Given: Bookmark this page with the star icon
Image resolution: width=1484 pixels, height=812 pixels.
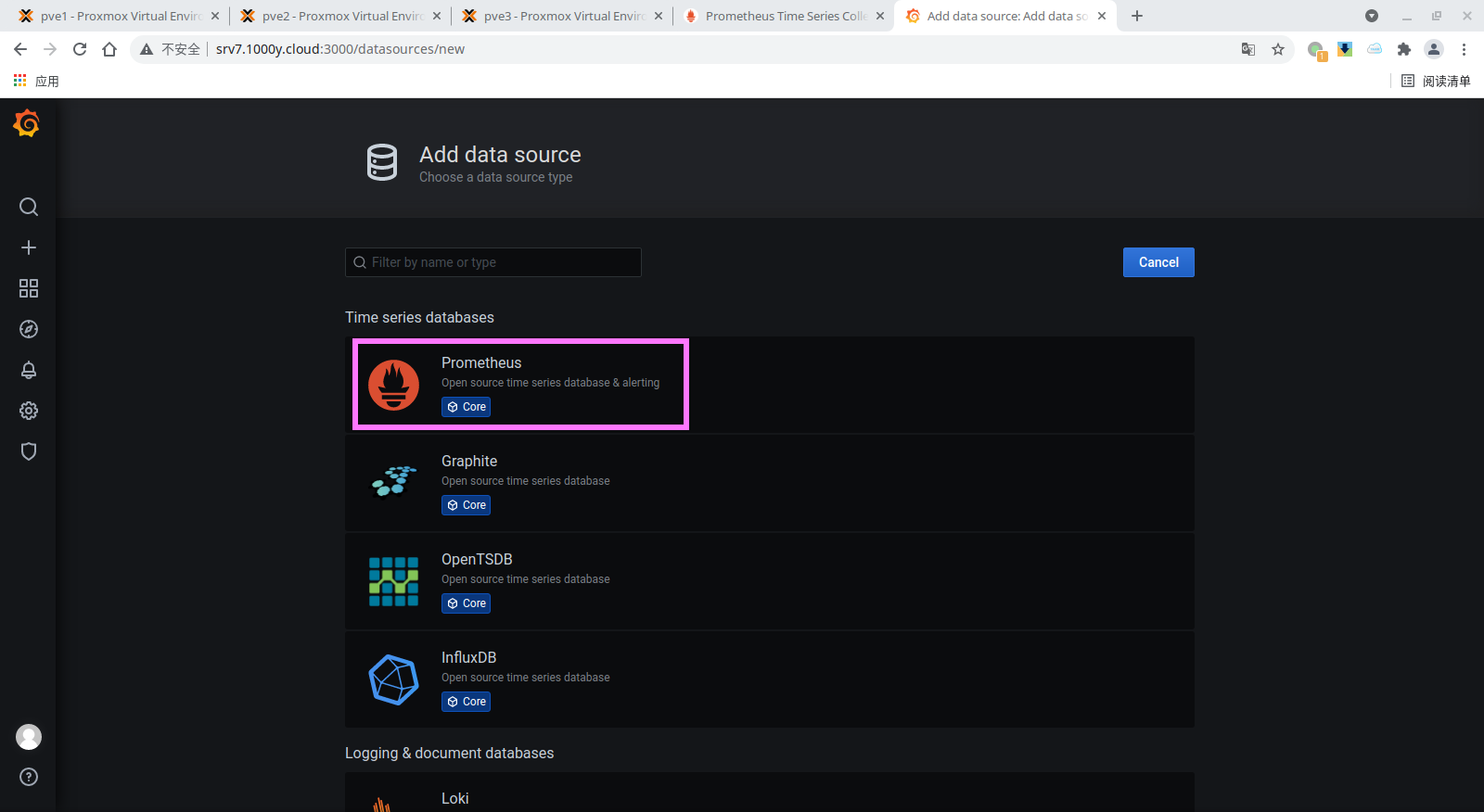Looking at the screenshot, I should click(x=1278, y=49).
